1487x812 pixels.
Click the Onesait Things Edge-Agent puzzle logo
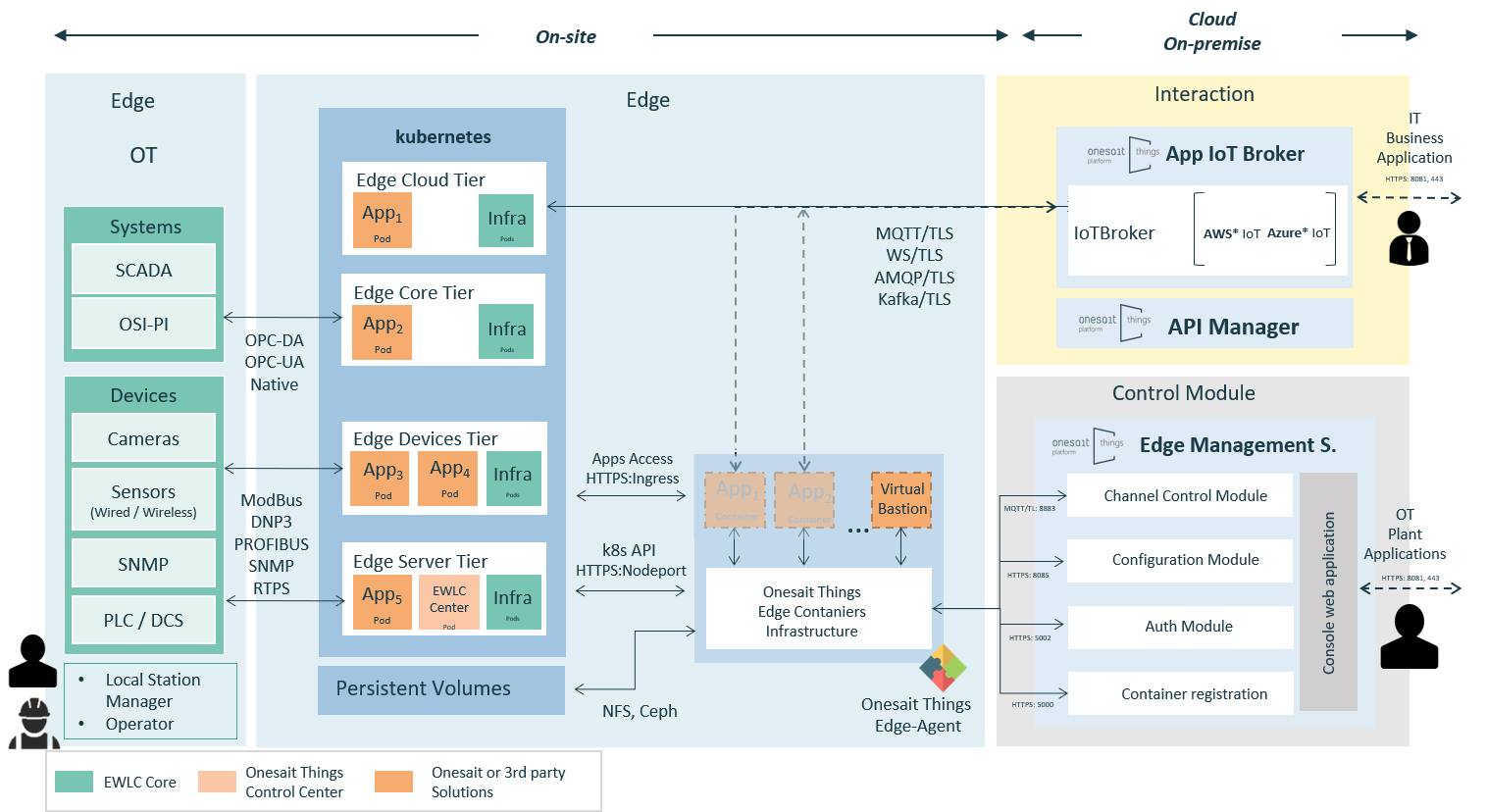(x=943, y=669)
